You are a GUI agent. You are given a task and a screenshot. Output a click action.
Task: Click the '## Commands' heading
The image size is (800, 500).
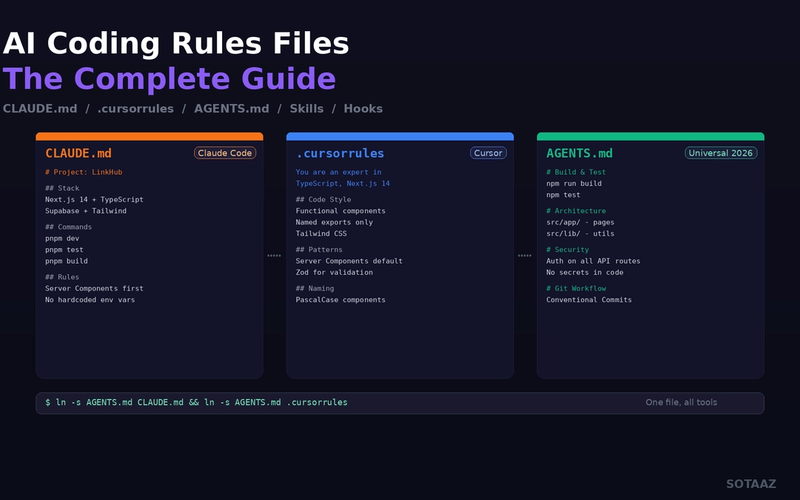pos(68,227)
